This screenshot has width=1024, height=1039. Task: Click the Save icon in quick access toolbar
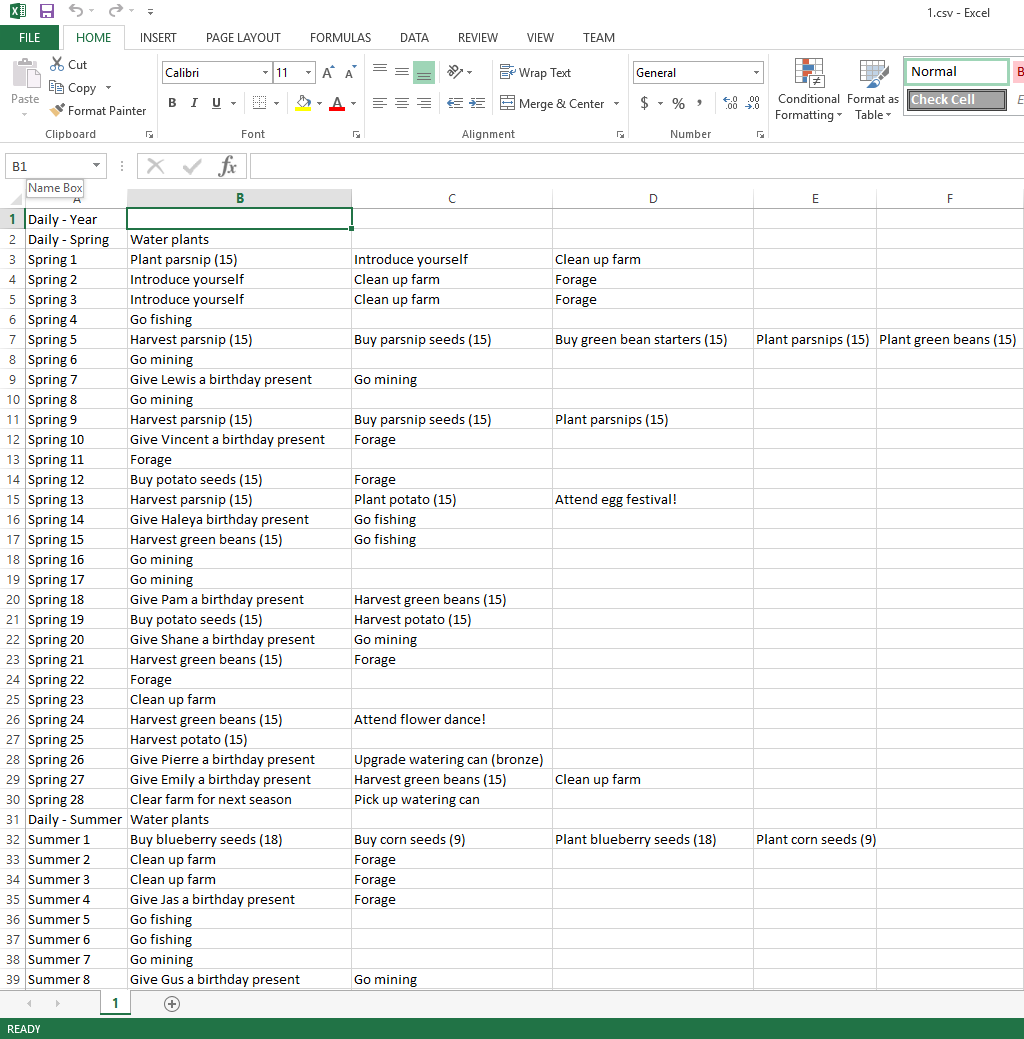(x=46, y=11)
